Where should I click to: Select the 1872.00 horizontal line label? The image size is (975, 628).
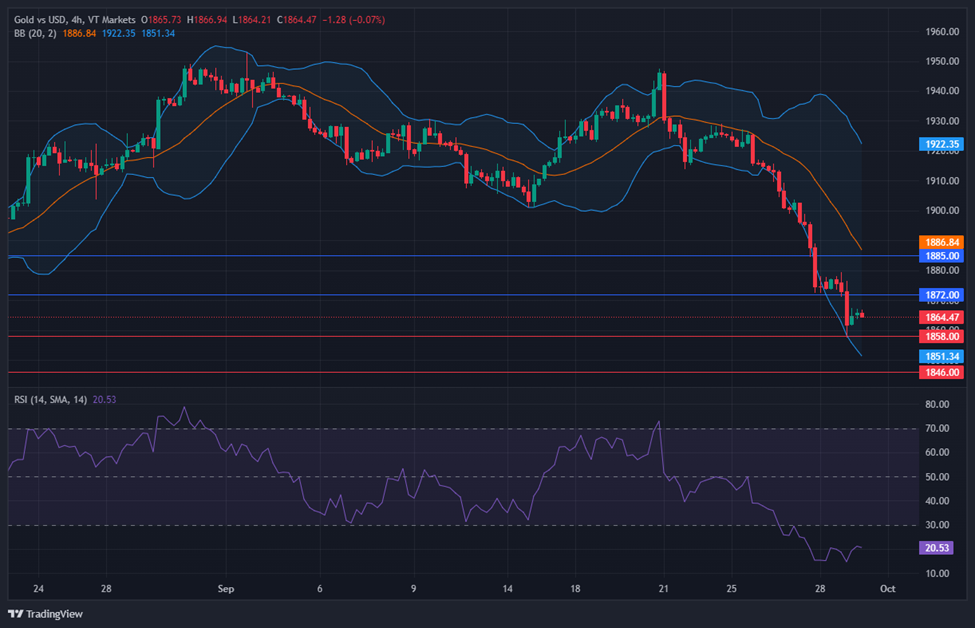click(x=941, y=295)
